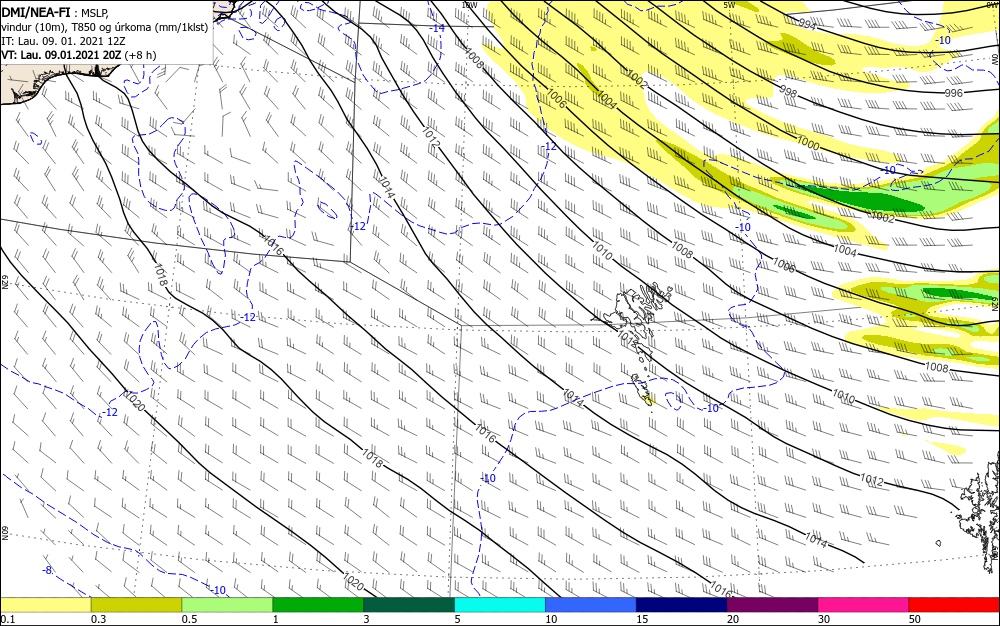Click the 'IT: Lau. 09. 01. 2021 12Z' line
This screenshot has width=1000, height=626.
(63, 41)
